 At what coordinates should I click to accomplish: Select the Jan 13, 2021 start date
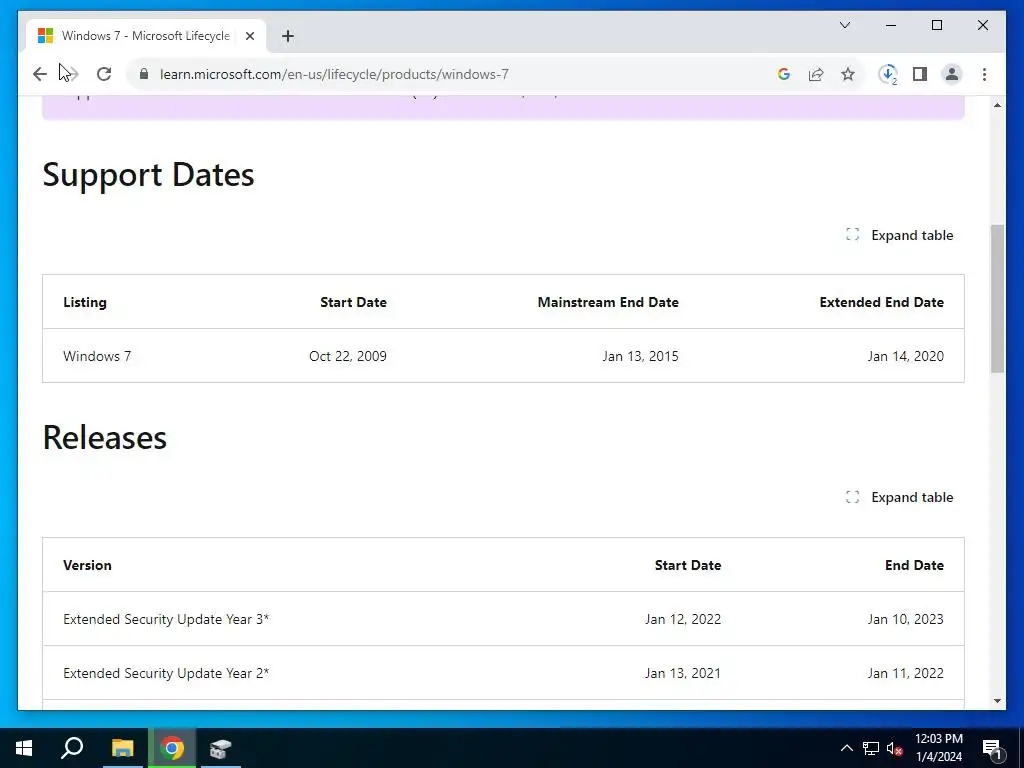683,673
